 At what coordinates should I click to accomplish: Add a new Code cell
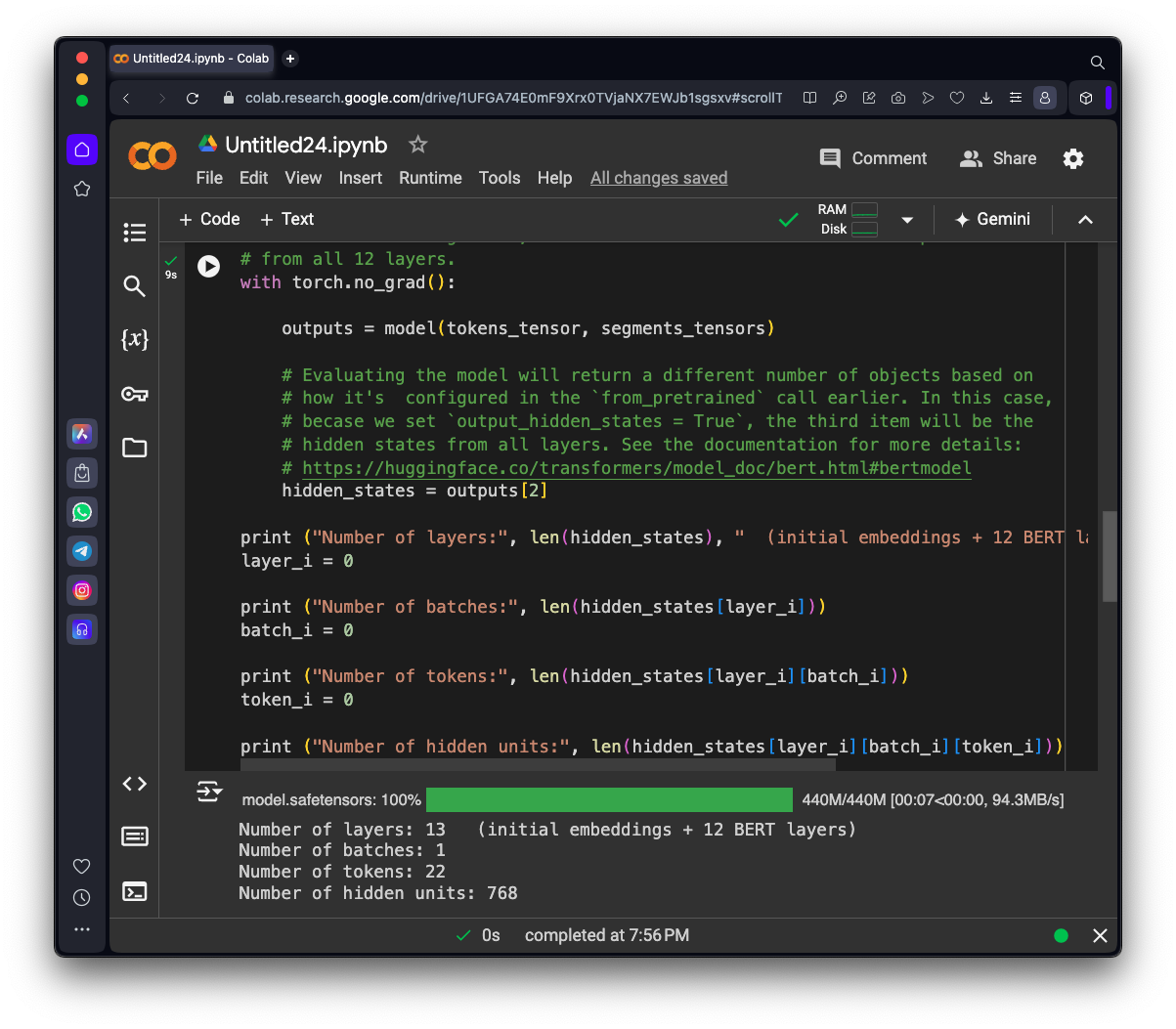(209, 219)
